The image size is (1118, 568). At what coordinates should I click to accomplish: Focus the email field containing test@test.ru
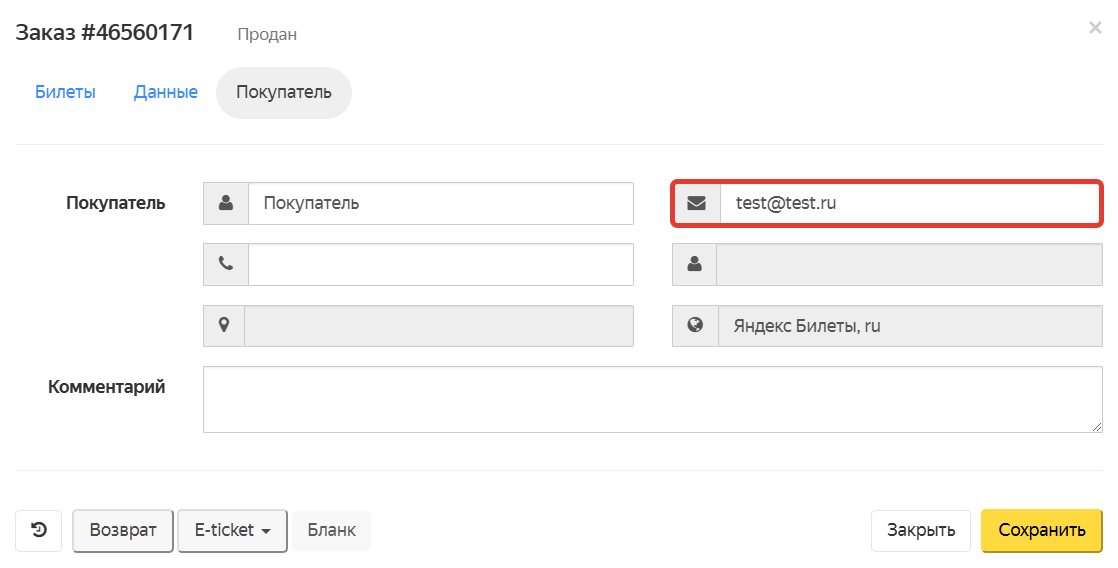[910, 203]
